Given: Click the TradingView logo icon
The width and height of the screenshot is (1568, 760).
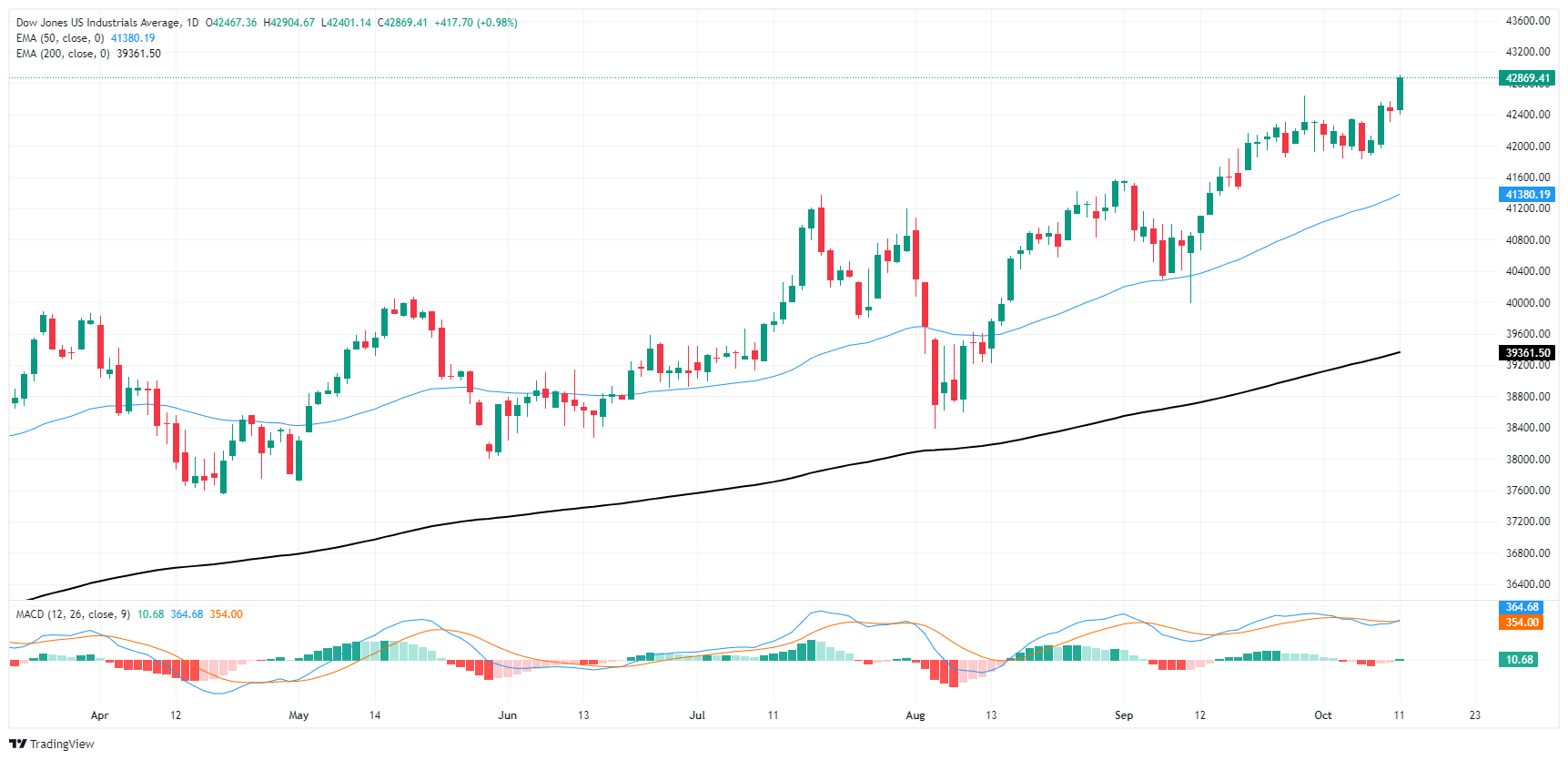Looking at the screenshot, I should [18, 744].
